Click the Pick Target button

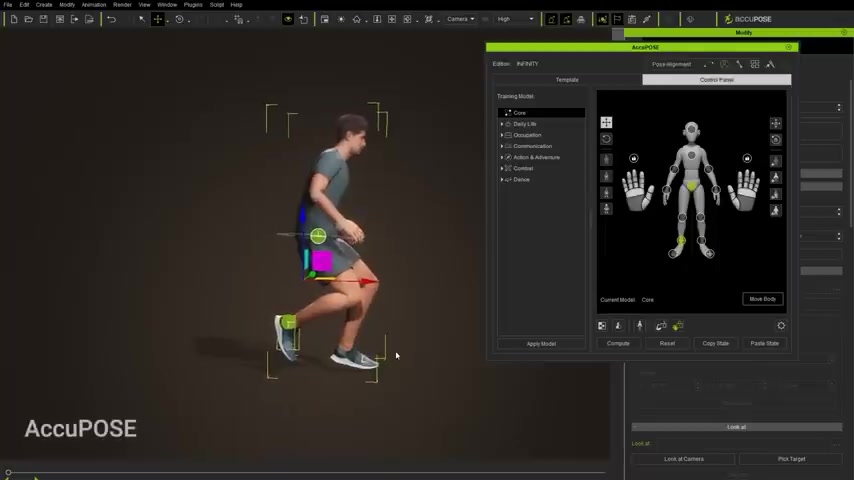click(x=791, y=459)
